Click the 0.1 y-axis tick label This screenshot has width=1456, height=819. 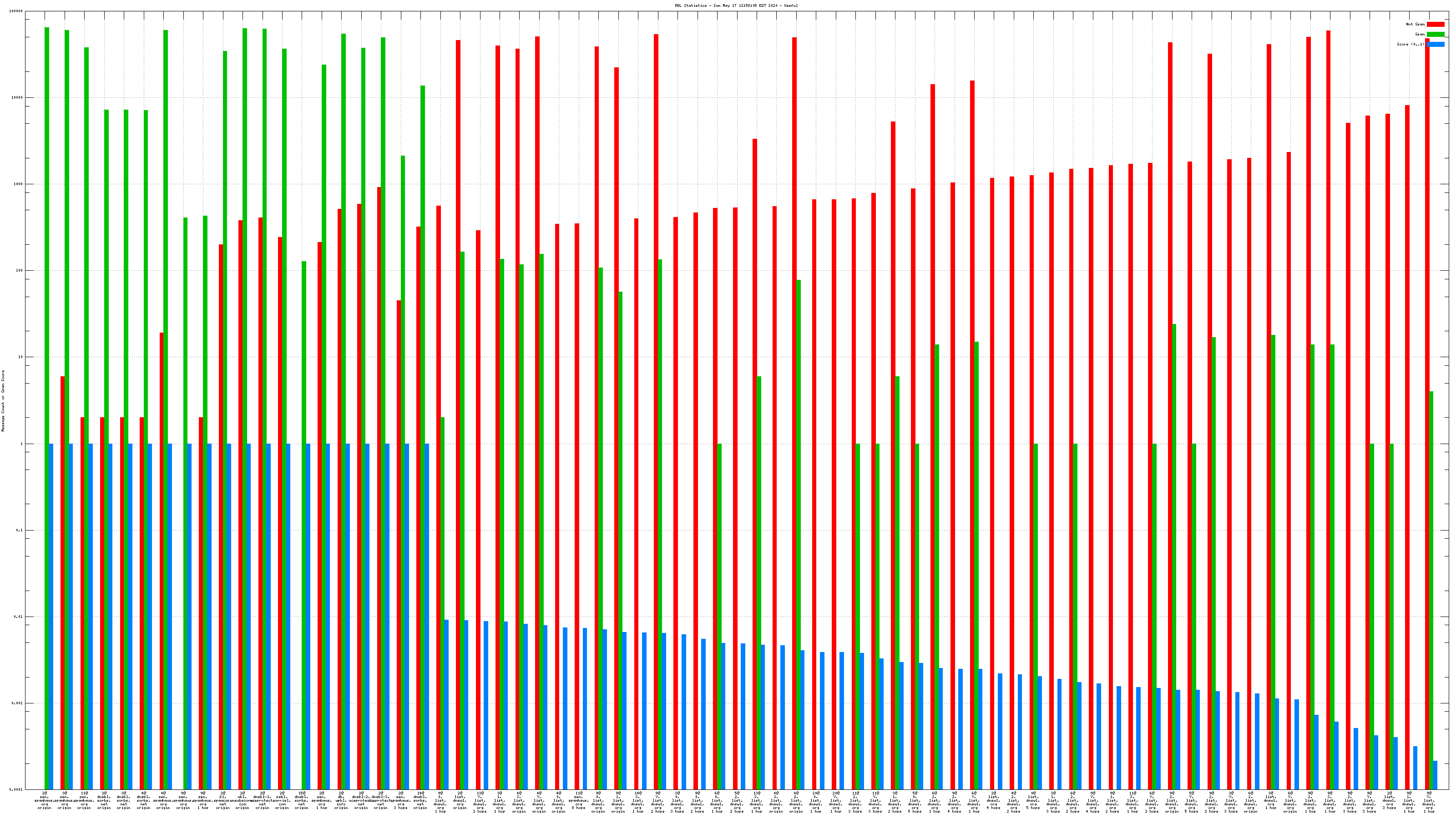pyautogui.click(x=20, y=530)
